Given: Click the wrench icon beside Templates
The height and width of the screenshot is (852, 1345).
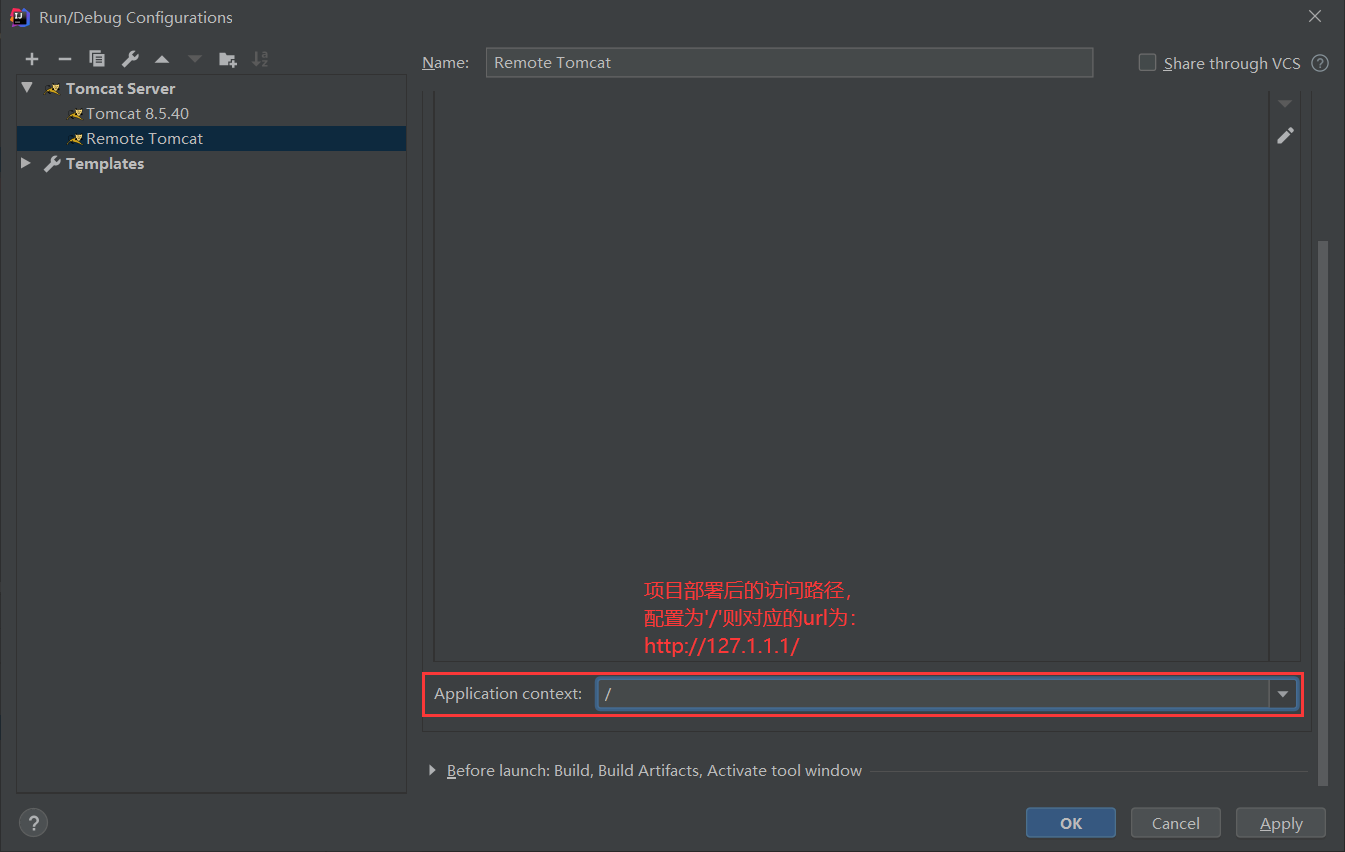Looking at the screenshot, I should [53, 164].
